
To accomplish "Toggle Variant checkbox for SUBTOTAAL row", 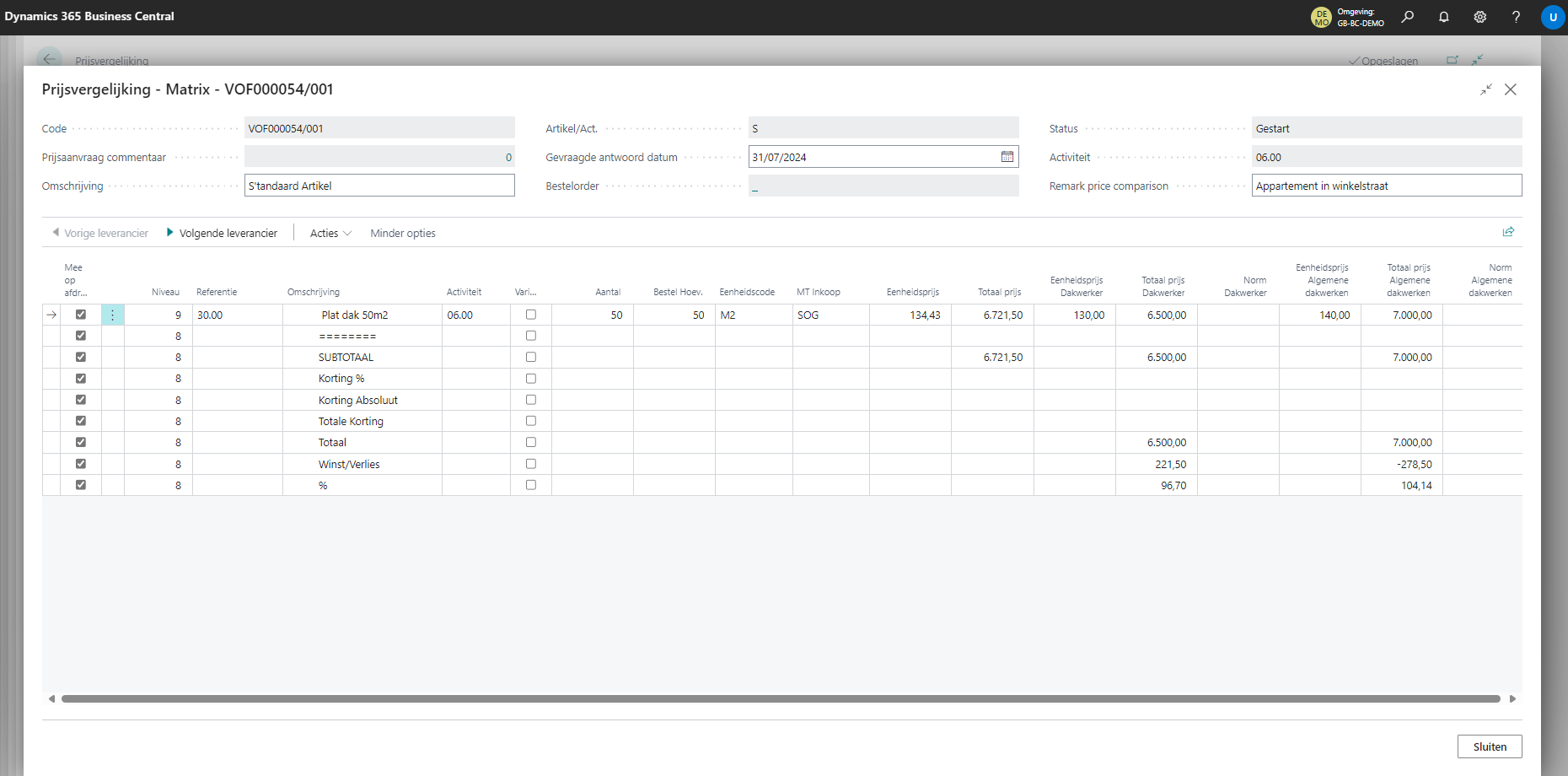I will (531, 357).
